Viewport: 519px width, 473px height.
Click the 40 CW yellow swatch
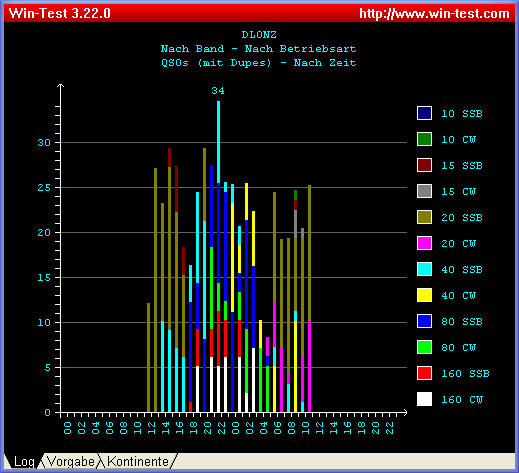coord(424,295)
